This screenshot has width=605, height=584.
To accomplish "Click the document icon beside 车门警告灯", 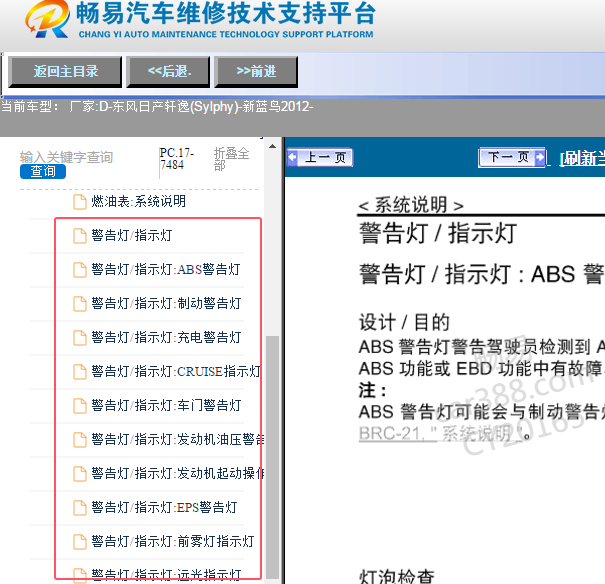I will click(x=79, y=405).
